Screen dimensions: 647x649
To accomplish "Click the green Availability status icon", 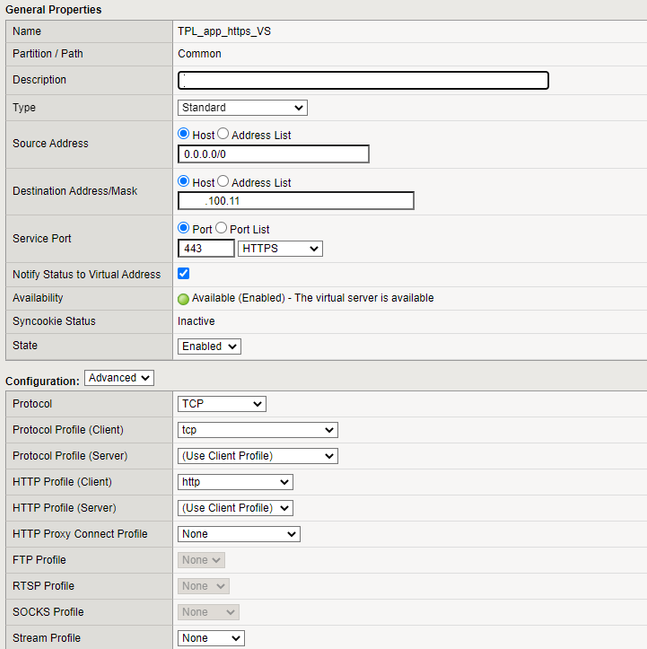I will [184, 298].
